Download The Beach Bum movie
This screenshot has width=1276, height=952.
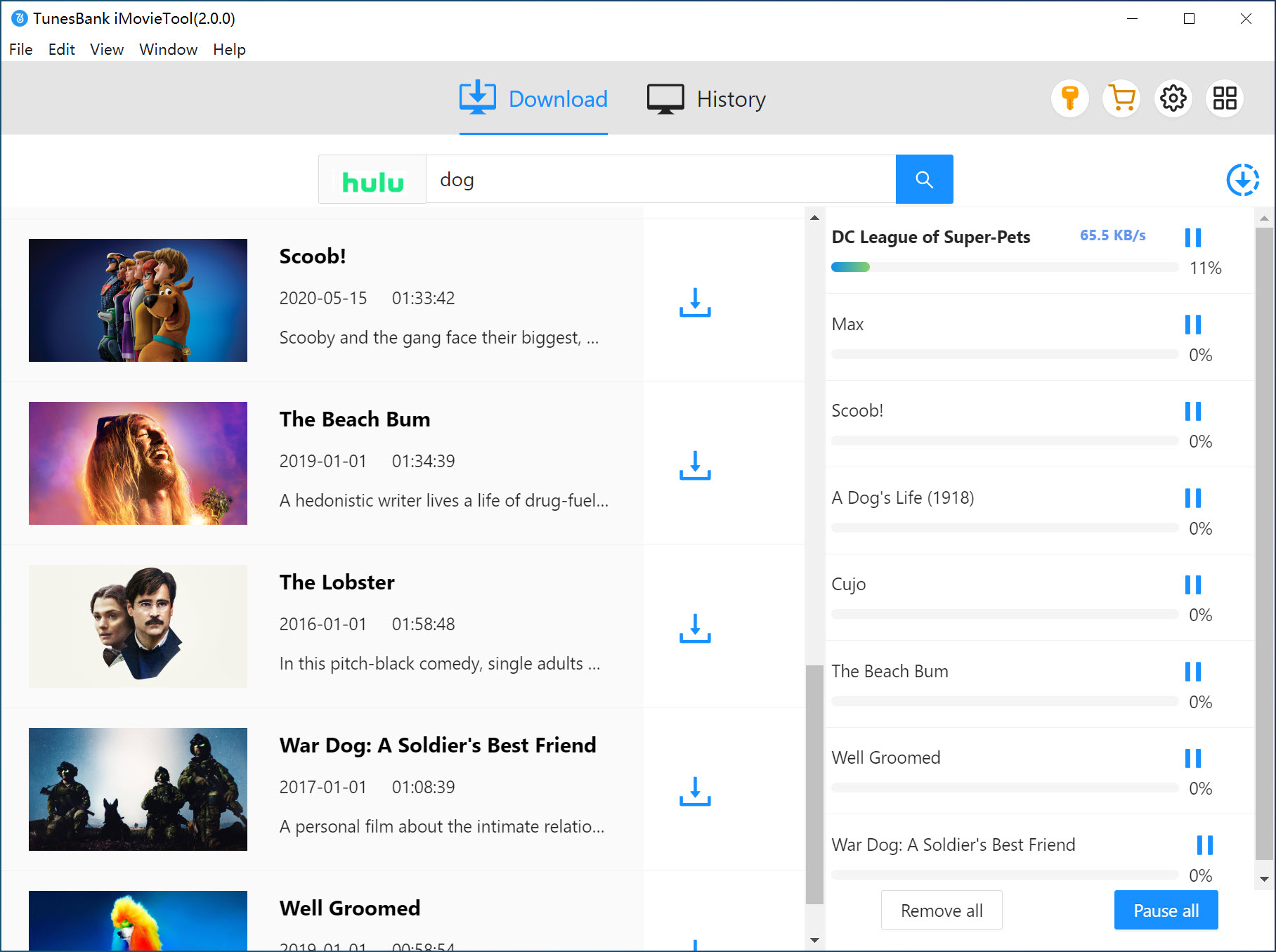click(x=695, y=465)
